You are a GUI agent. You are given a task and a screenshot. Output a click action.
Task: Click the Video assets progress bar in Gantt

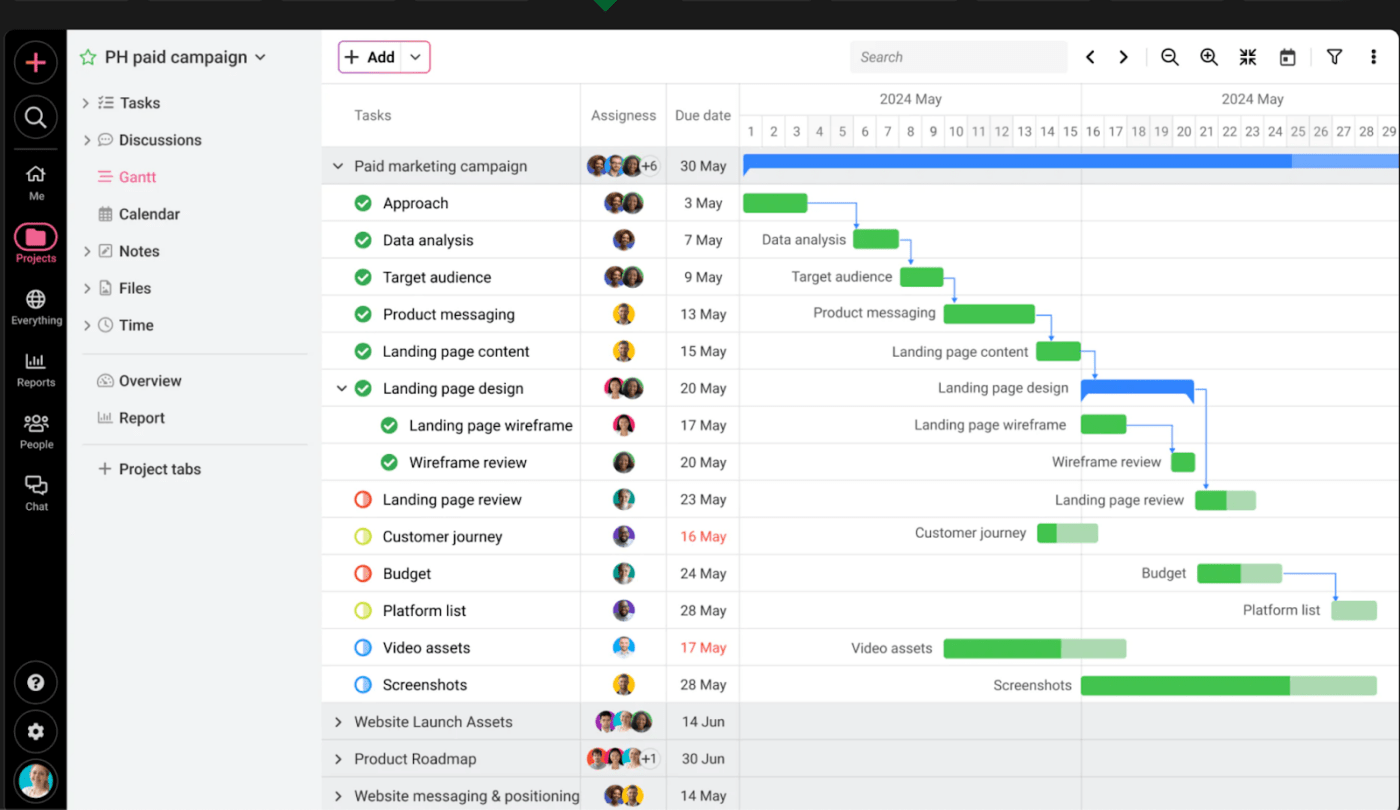pos(1034,648)
